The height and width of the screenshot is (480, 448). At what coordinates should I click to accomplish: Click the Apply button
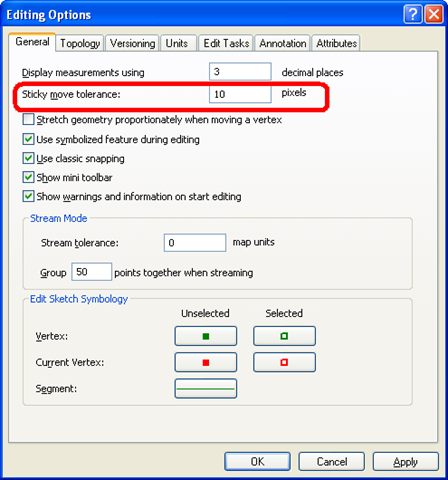tap(405, 462)
